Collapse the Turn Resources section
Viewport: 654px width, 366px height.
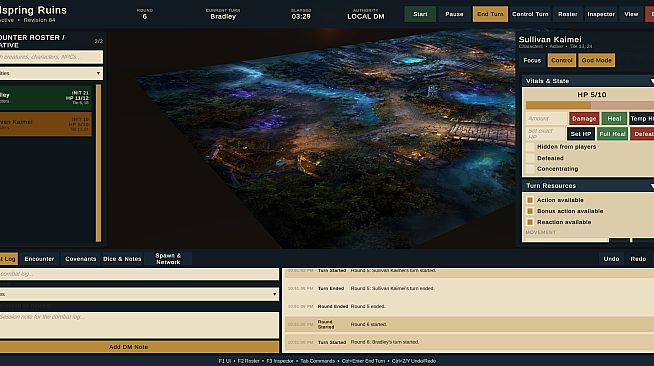coord(588,186)
